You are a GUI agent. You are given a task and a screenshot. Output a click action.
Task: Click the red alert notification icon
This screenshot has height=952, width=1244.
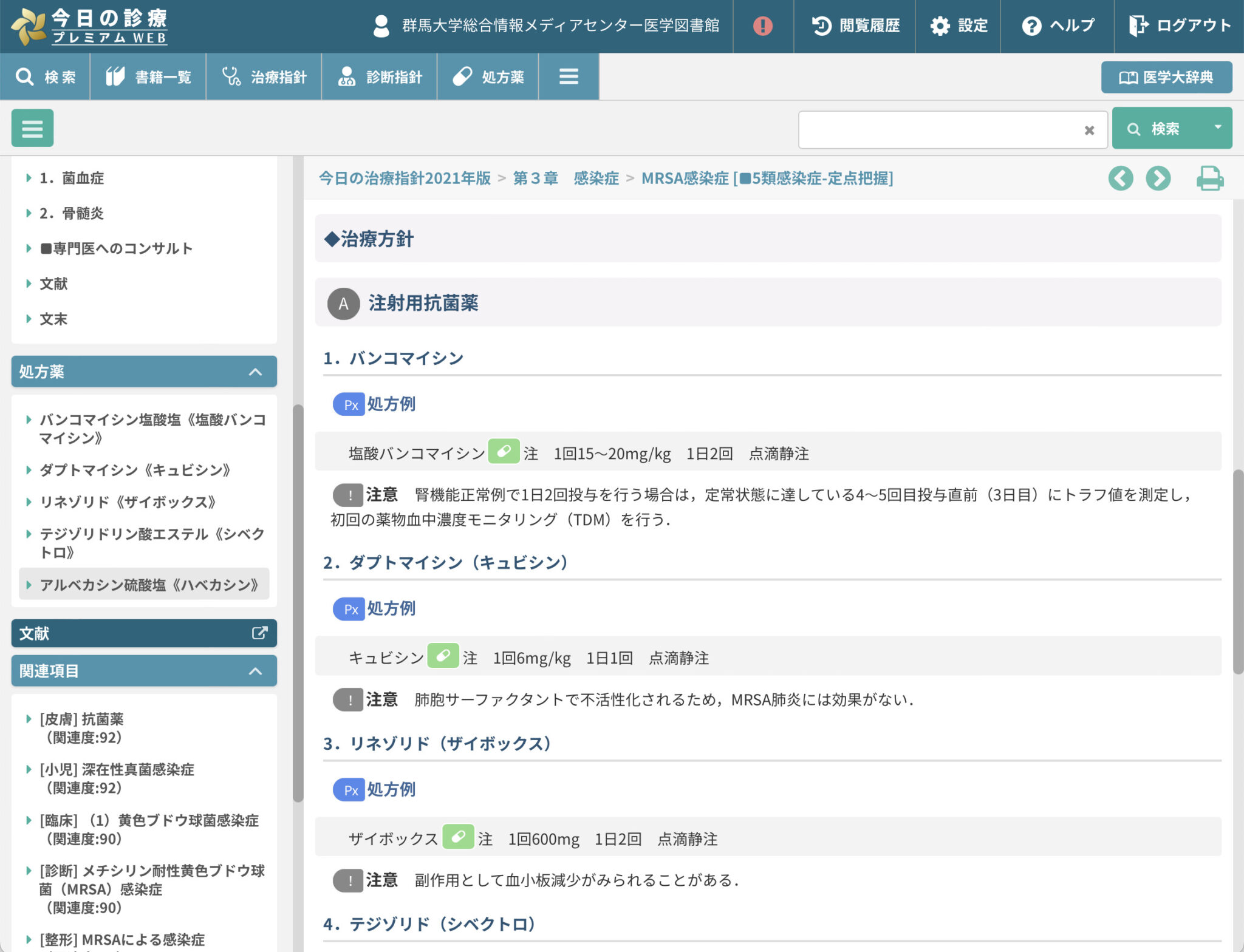(762, 25)
